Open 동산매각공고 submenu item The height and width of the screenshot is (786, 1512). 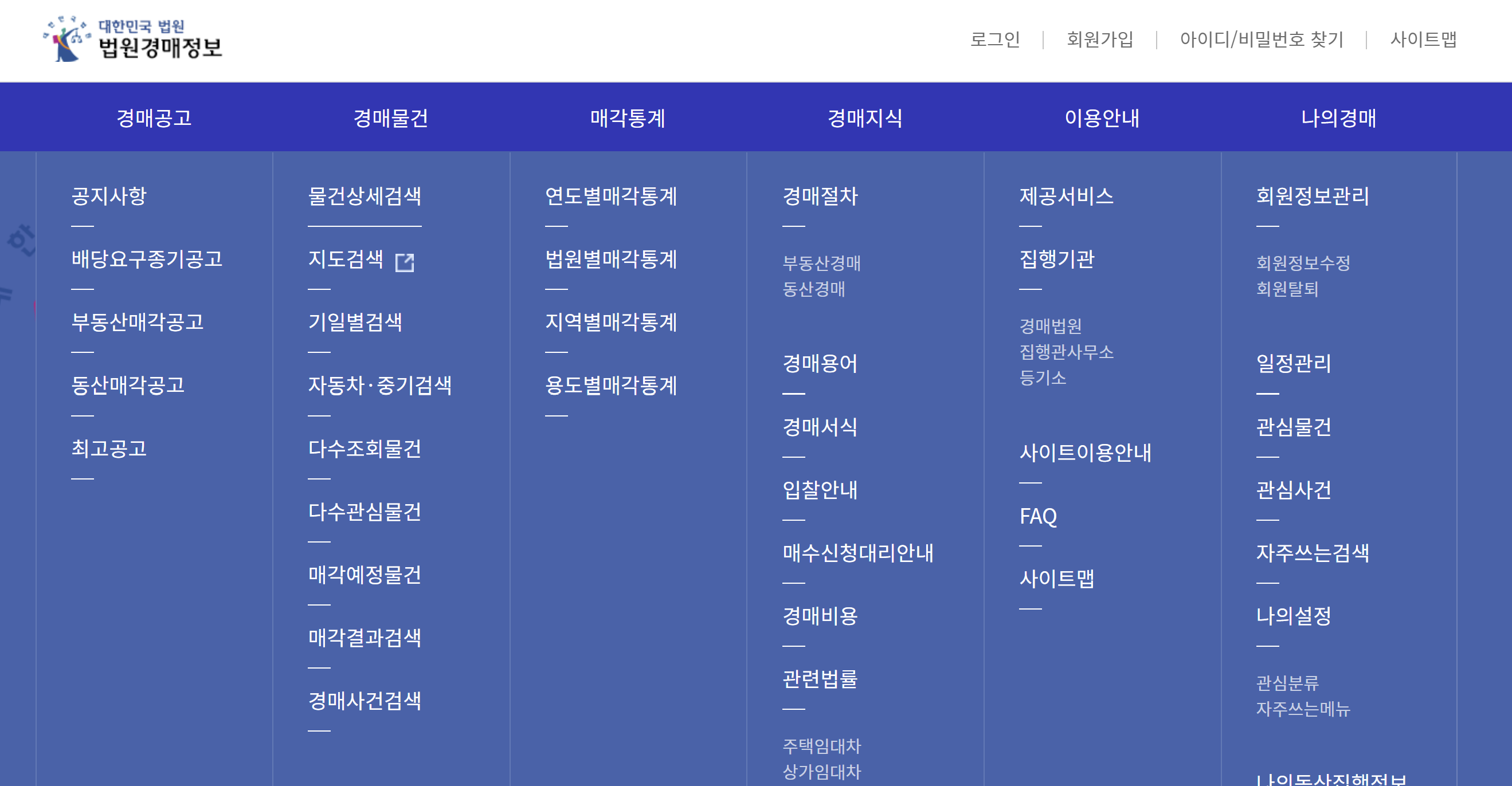128,385
